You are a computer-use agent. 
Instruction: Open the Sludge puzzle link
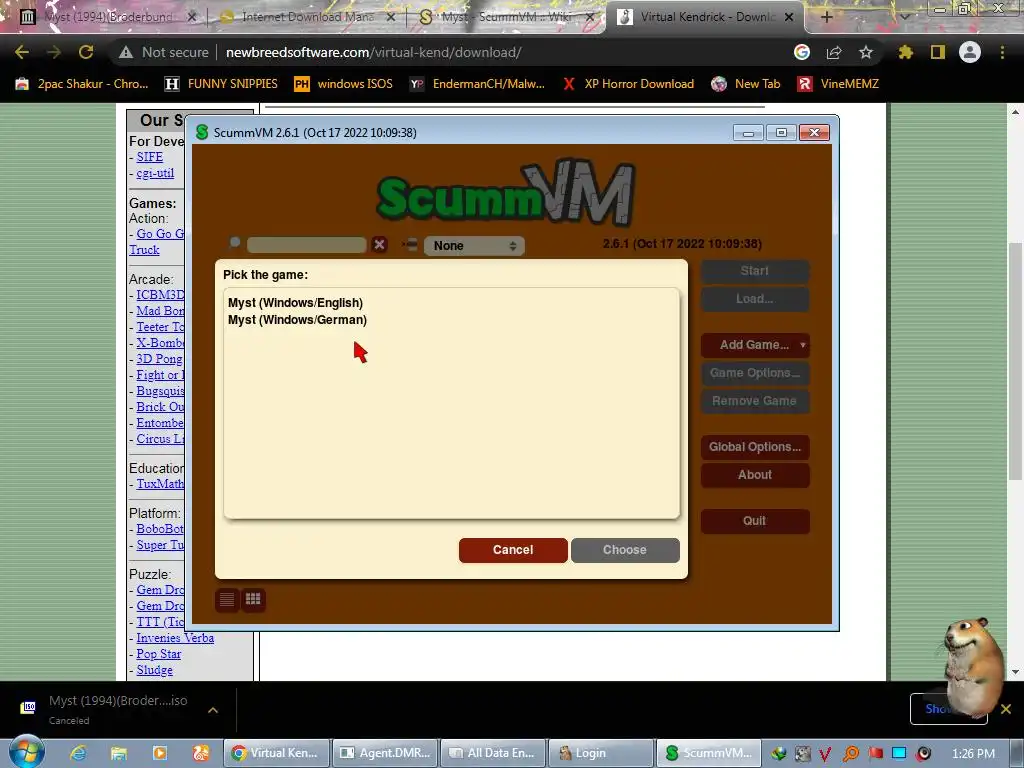(155, 670)
